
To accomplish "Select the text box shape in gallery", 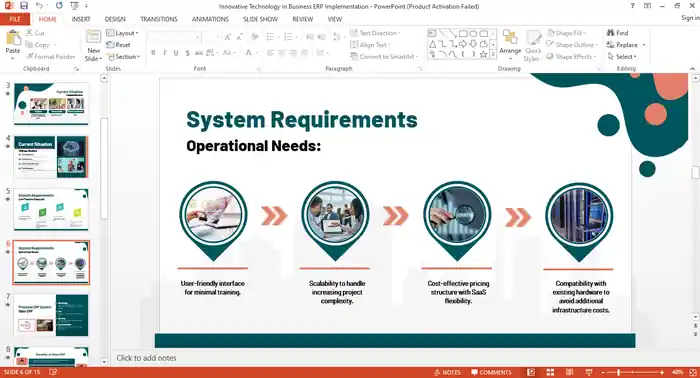I will point(432,33).
